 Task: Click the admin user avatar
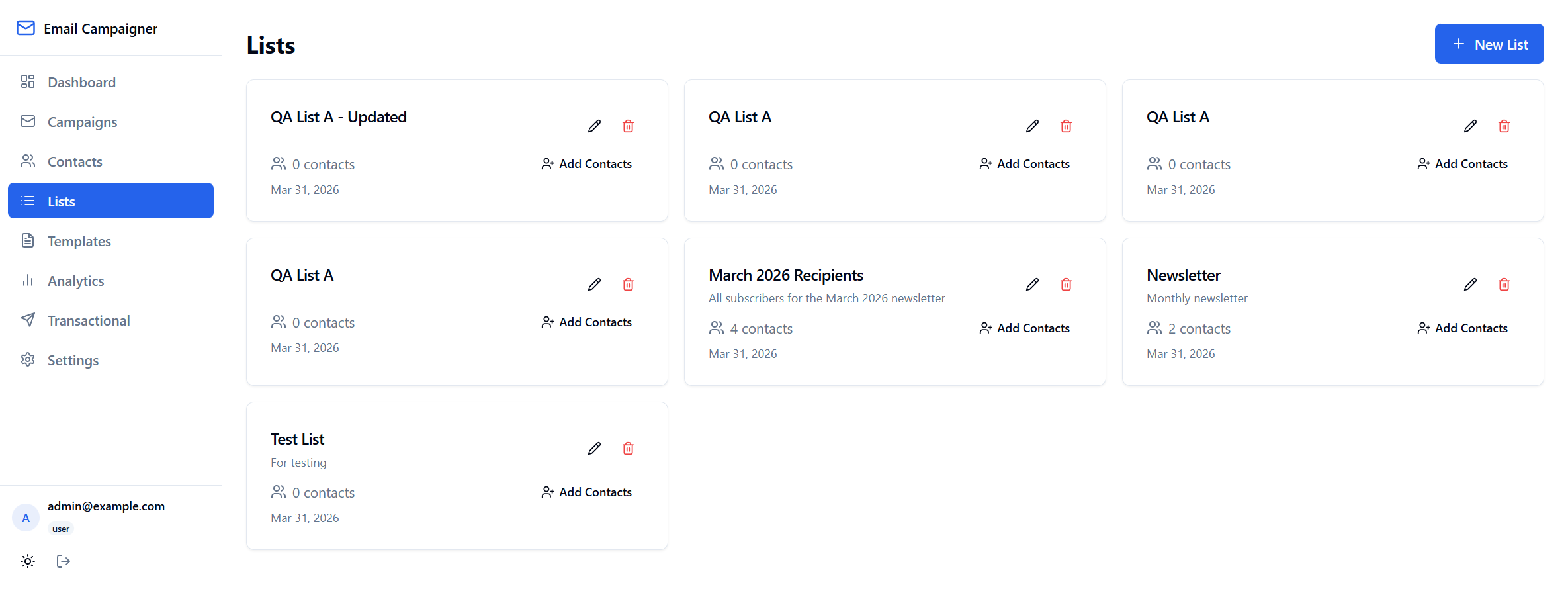coord(26,518)
